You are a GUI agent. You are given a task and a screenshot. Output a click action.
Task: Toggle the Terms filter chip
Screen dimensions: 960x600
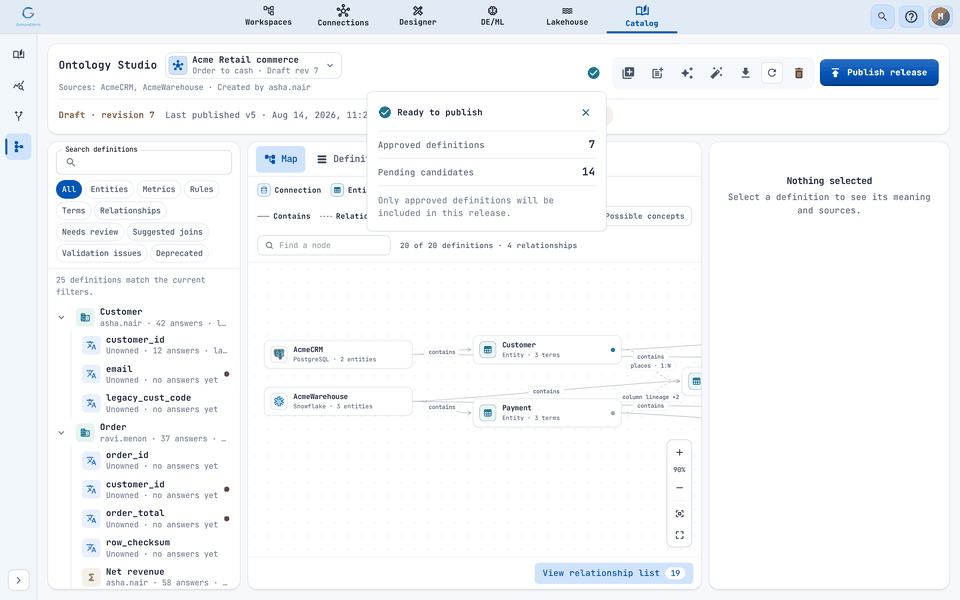coord(73,211)
